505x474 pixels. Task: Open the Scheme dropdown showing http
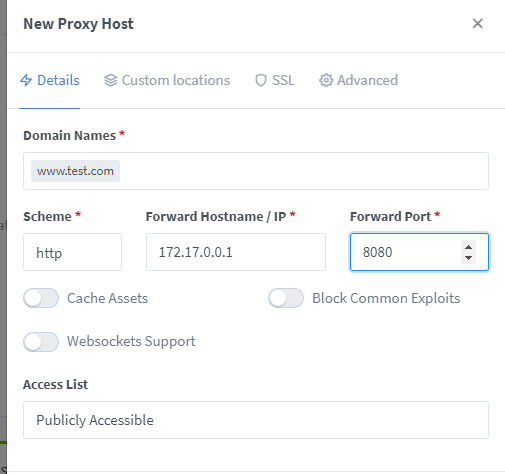(x=72, y=252)
